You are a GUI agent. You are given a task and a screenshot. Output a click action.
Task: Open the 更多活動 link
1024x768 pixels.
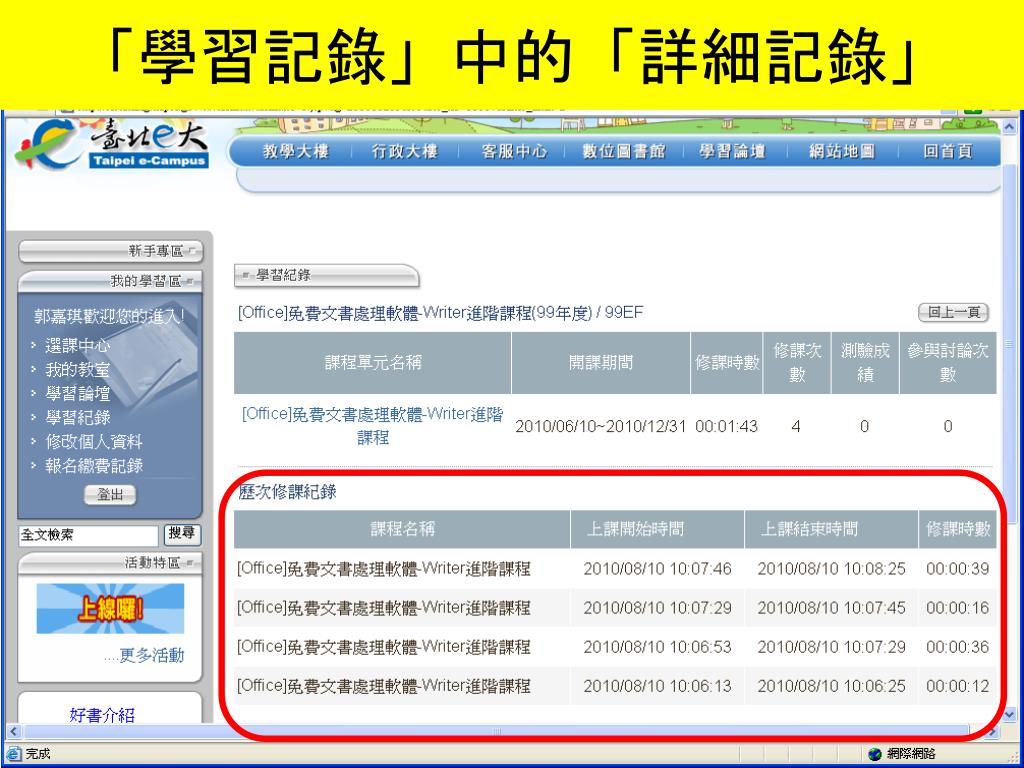click(144, 656)
